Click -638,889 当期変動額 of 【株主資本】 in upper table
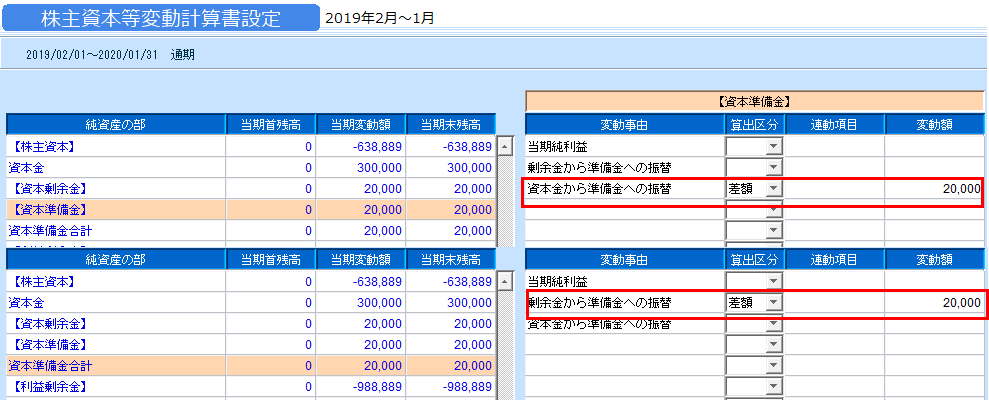Image resolution: width=989 pixels, height=400 pixels. (361, 147)
